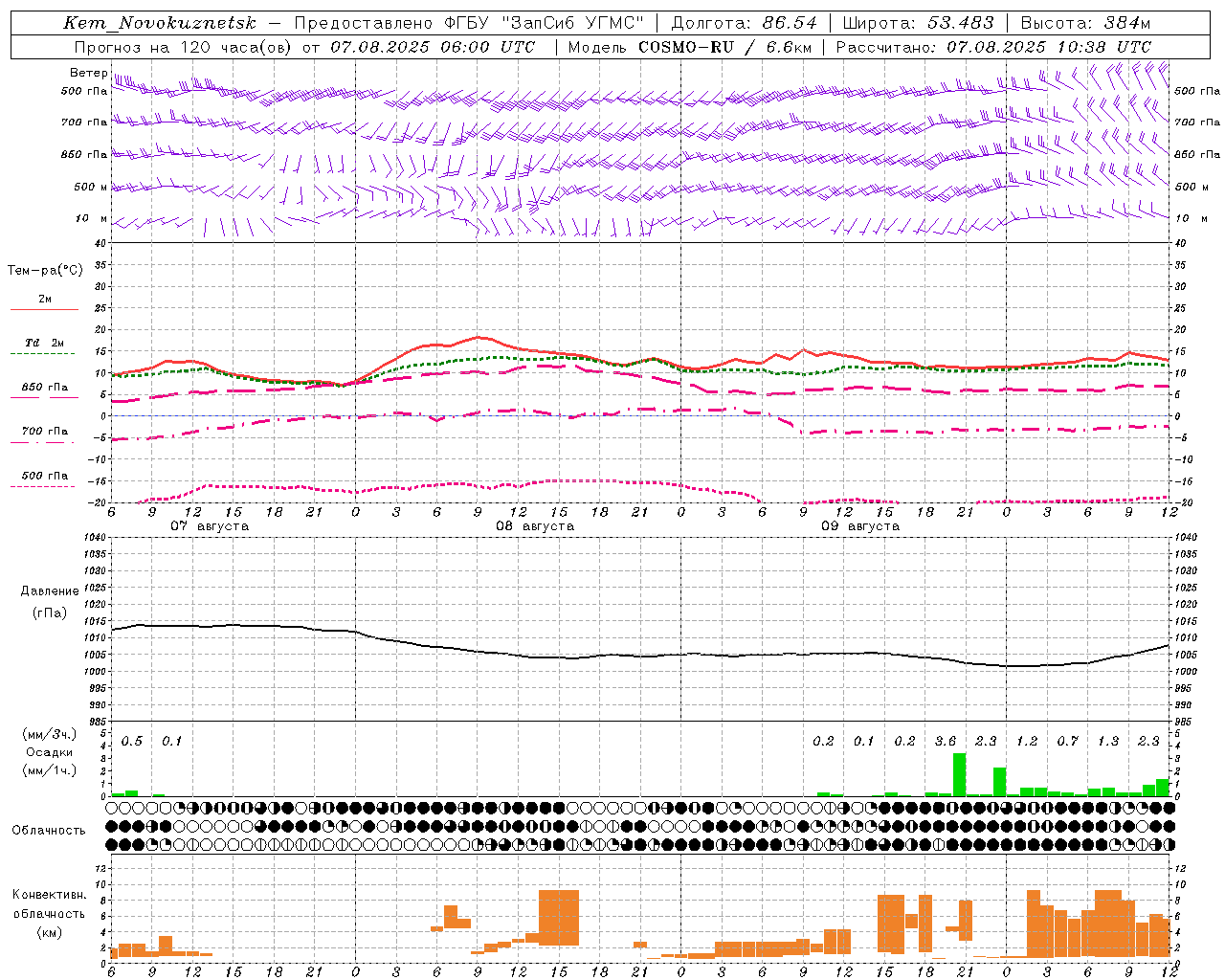Viewport: 1225px width, 980px height.
Task: Click the 1.2 precipitation total value
Action: coord(1027,742)
